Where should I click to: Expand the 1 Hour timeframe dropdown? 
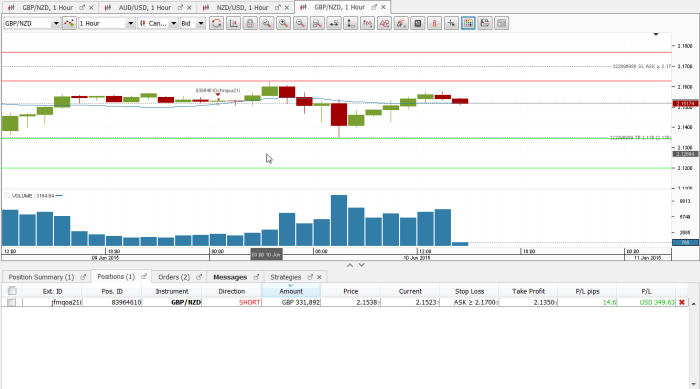tap(130, 23)
